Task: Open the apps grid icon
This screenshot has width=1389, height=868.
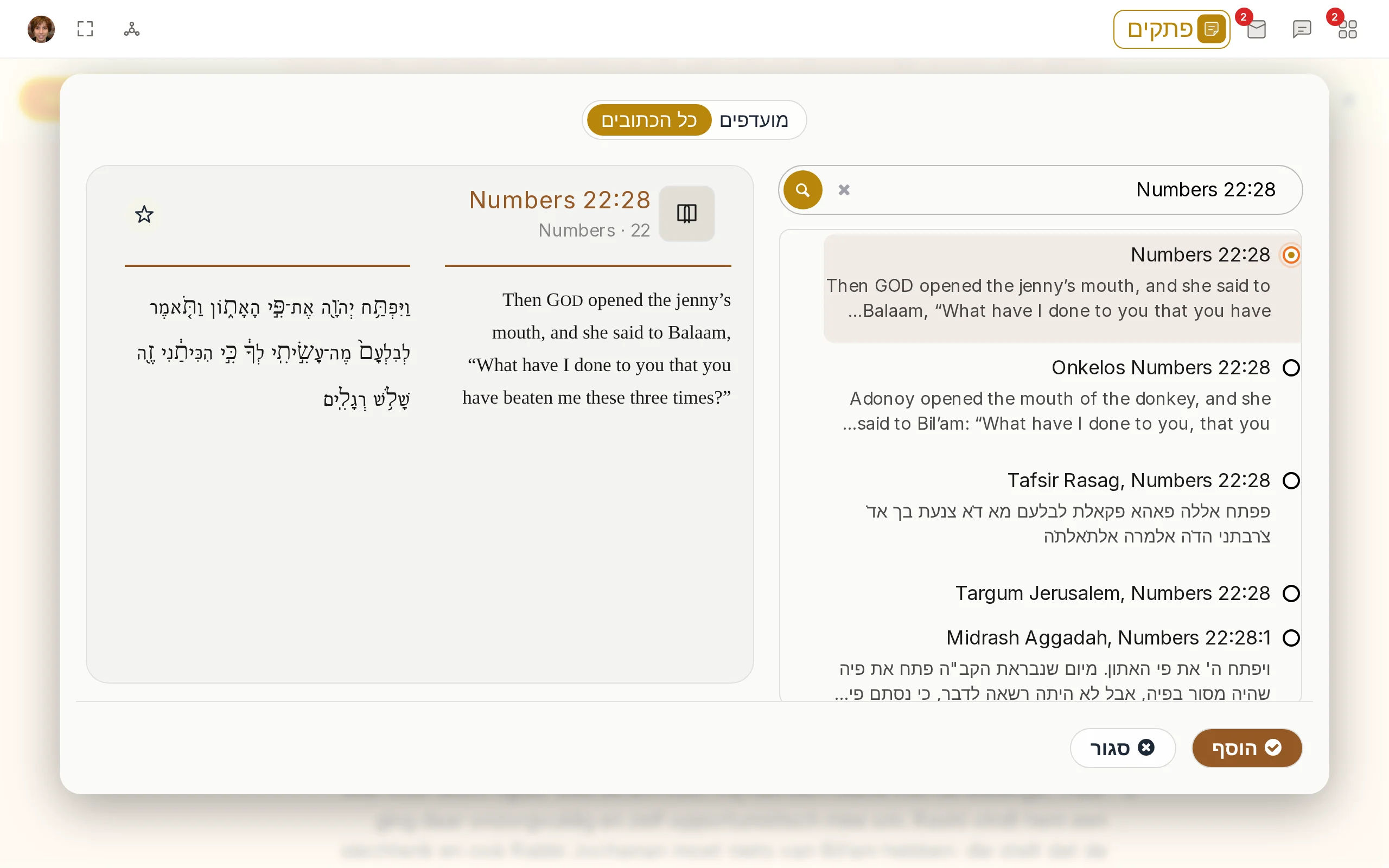Action: (1347, 29)
